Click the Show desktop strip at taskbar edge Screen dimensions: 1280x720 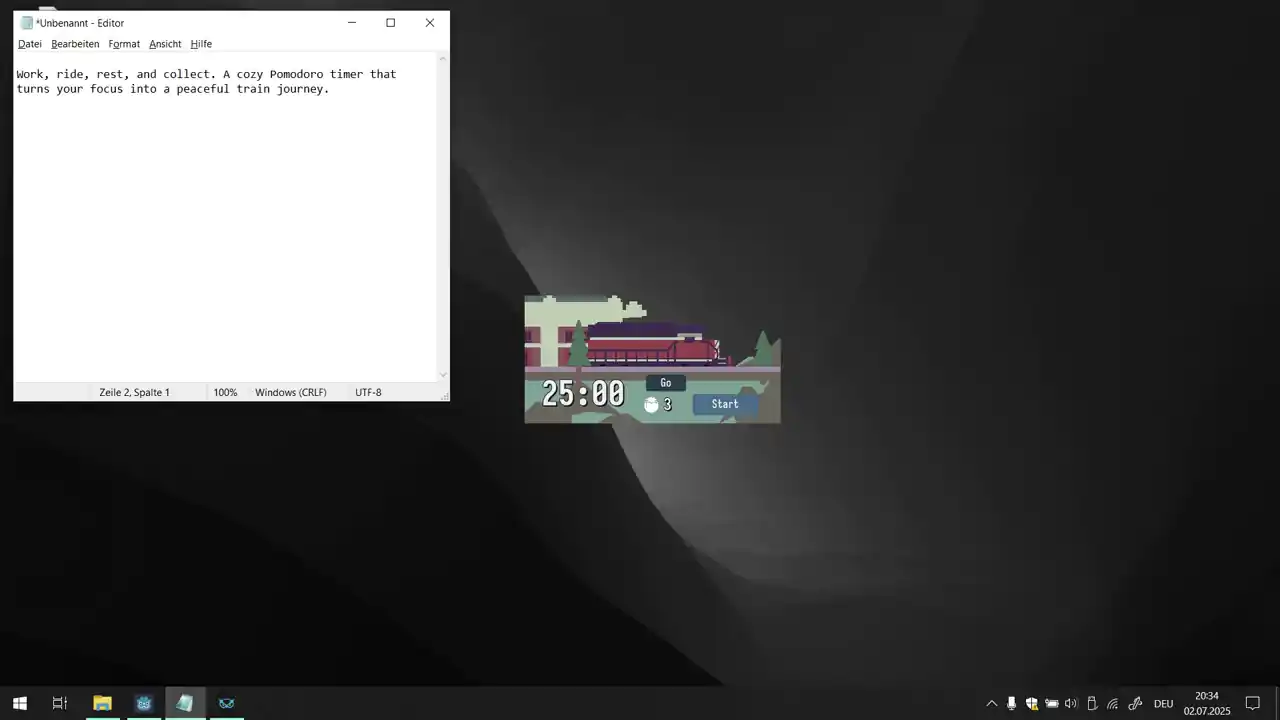click(x=1277, y=703)
